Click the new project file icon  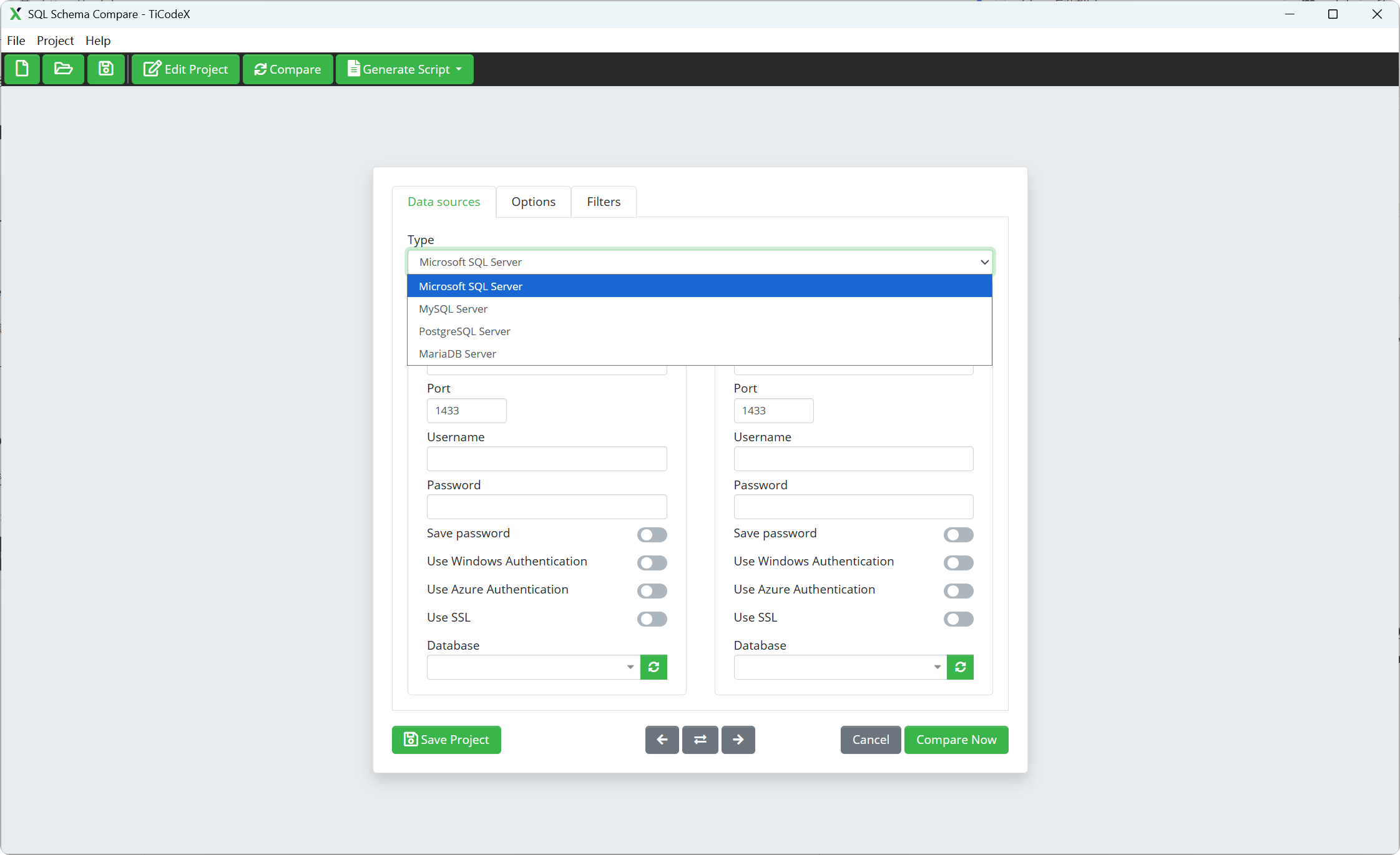coord(22,69)
